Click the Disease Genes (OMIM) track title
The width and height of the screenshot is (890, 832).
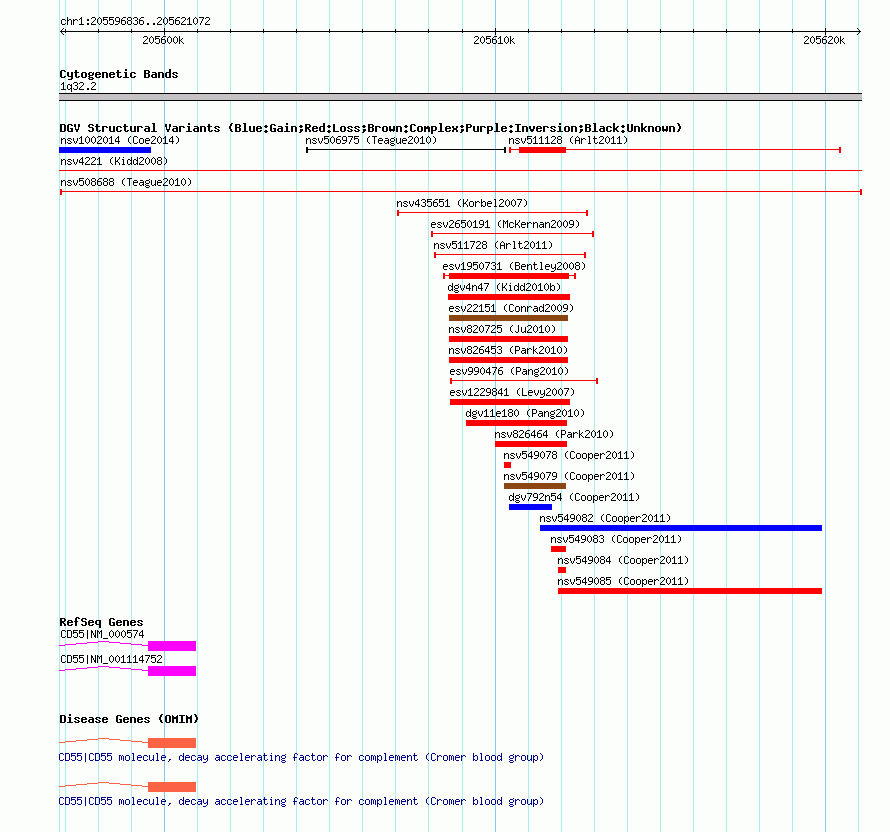tap(129, 719)
